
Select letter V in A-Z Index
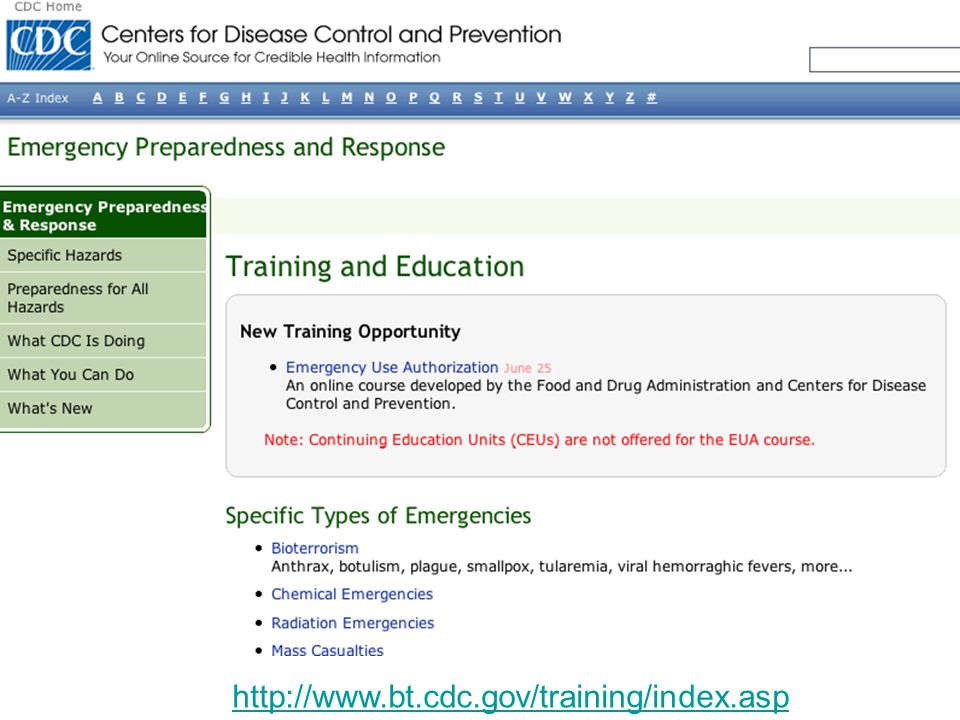coord(541,97)
